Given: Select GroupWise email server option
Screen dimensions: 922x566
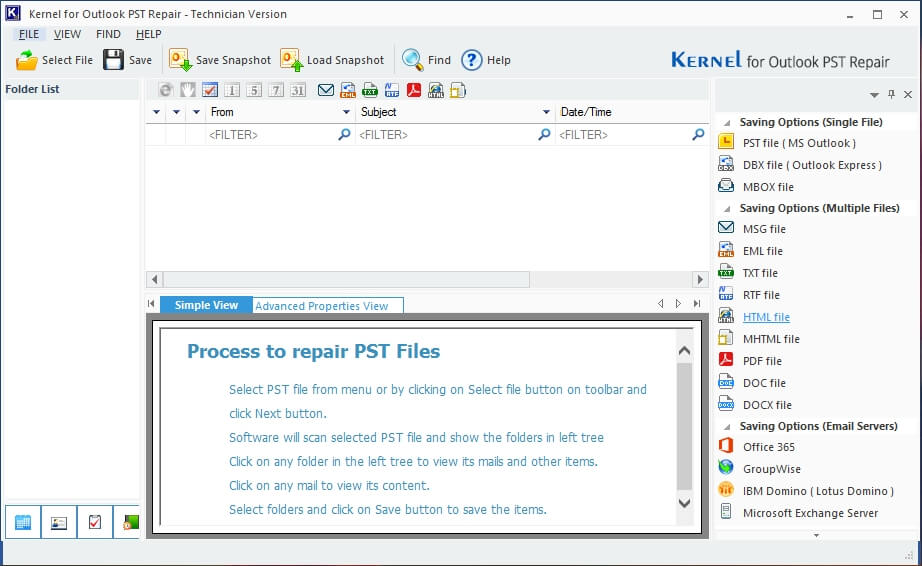Looking at the screenshot, I should pos(760,469).
